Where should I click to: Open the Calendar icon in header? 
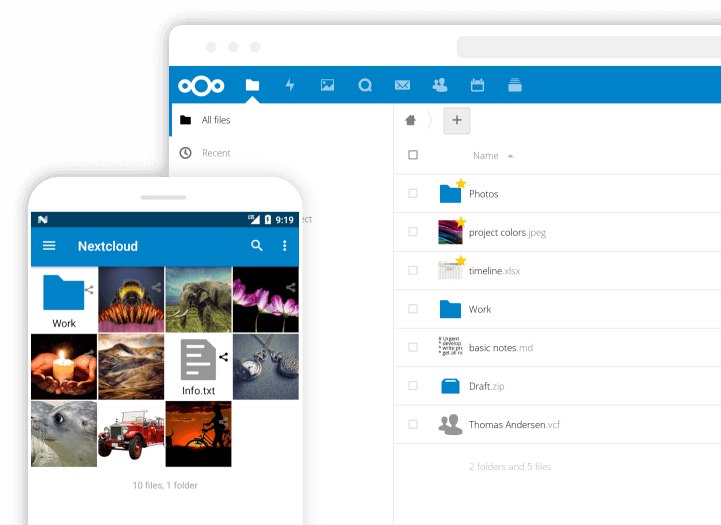point(477,85)
